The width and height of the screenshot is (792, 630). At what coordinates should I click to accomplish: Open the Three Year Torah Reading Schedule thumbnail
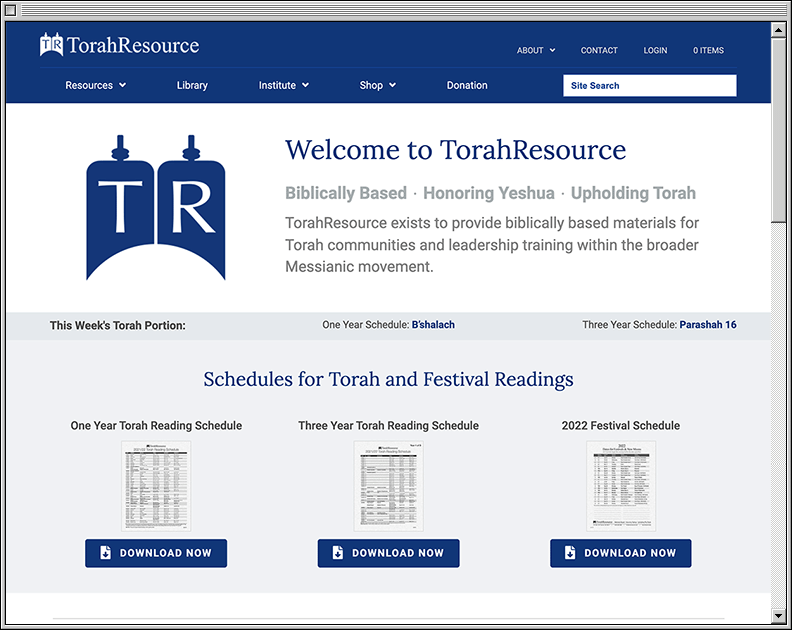388,486
